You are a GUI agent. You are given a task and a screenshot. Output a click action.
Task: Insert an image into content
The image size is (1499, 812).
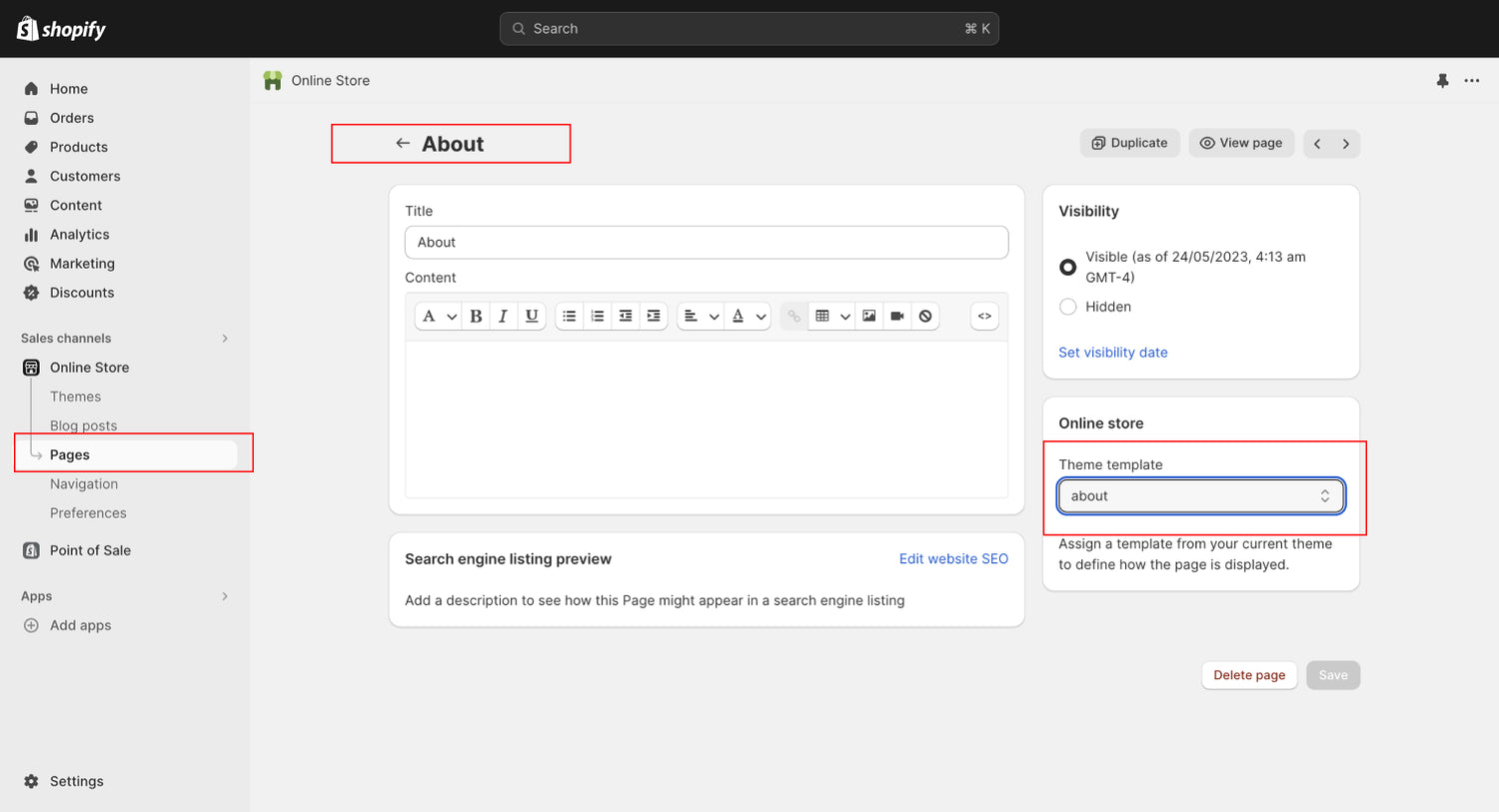pyautogui.click(x=869, y=317)
